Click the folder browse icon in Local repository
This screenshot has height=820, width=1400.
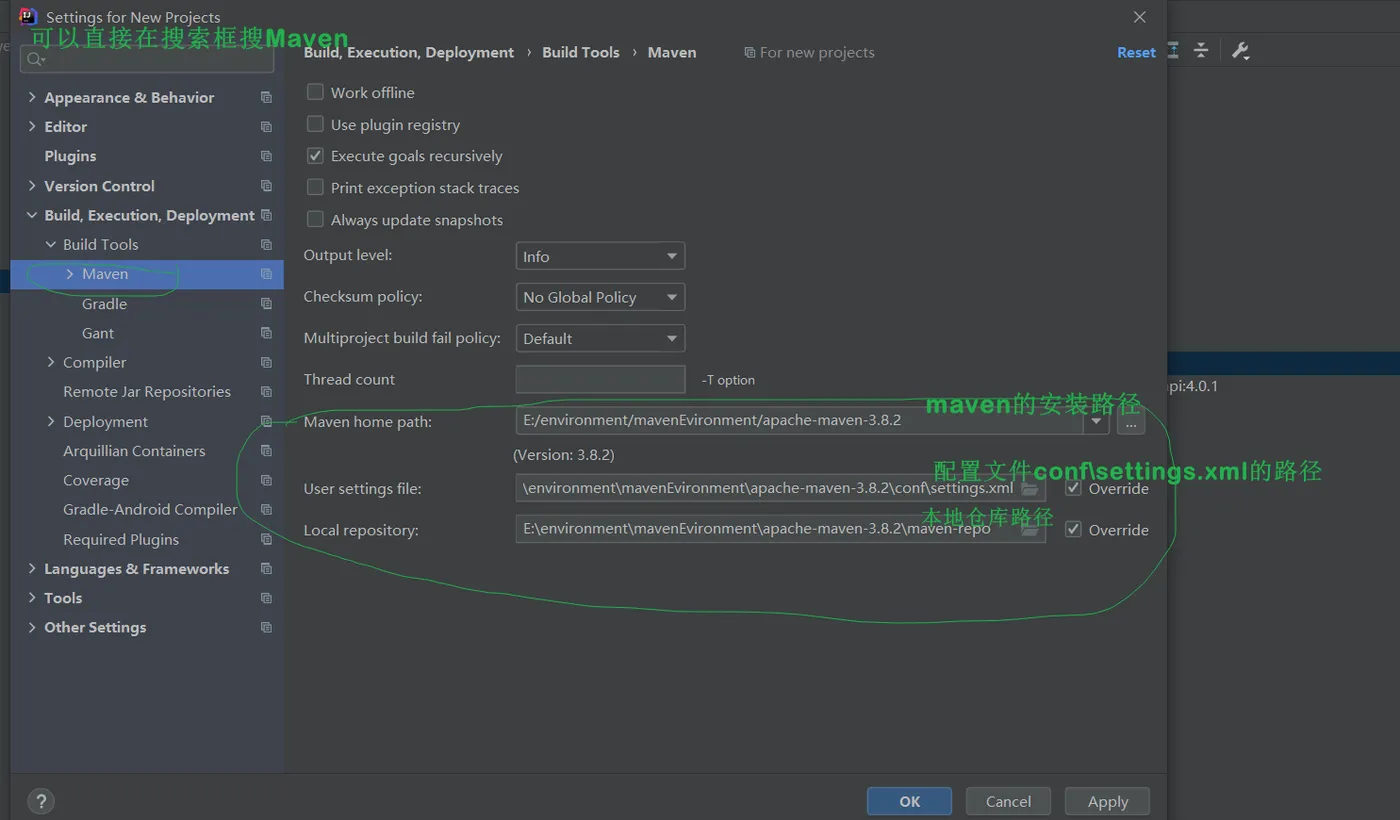point(1029,530)
